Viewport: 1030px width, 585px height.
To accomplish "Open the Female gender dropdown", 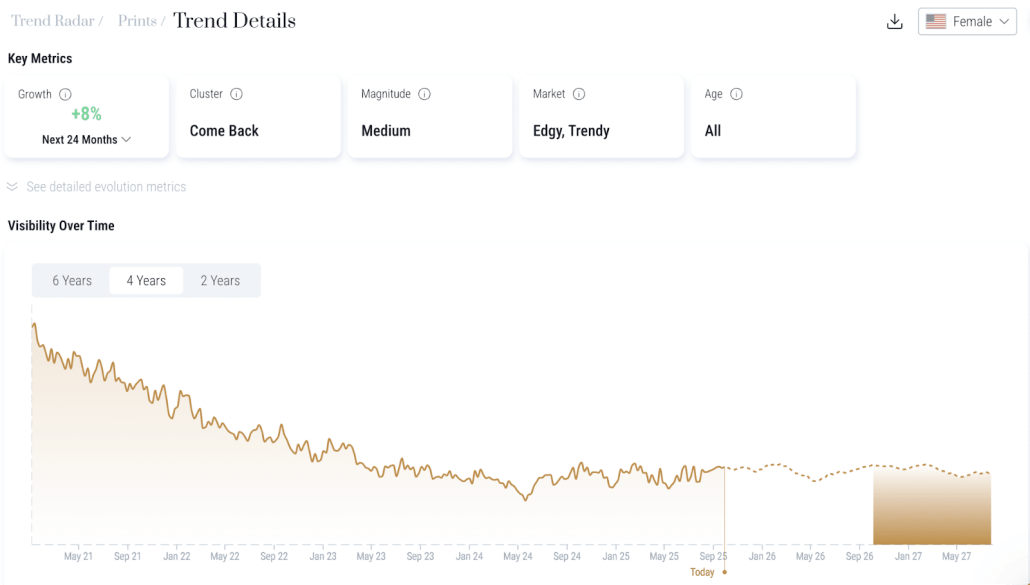I will coord(967,22).
